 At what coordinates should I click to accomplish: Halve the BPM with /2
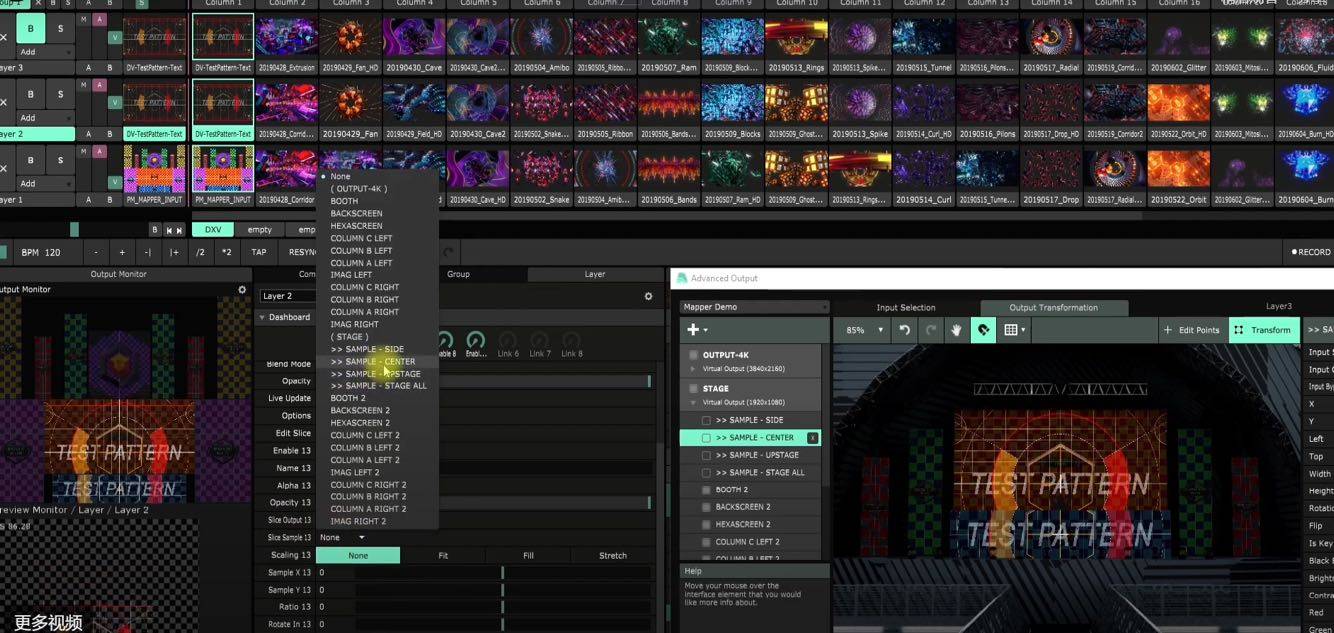(x=200, y=253)
